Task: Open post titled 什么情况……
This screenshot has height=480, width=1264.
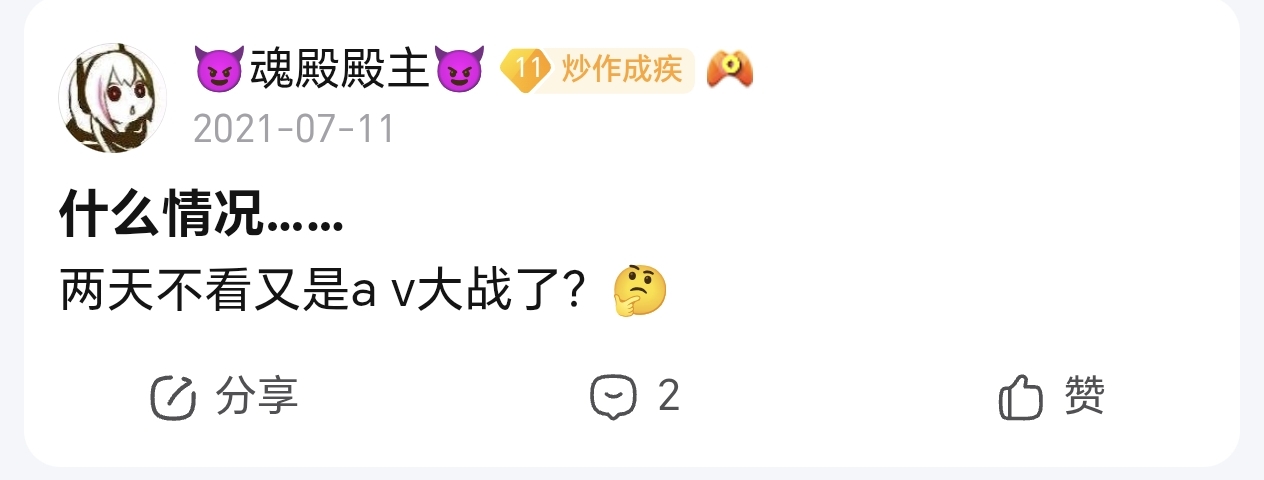Action: pos(201,212)
